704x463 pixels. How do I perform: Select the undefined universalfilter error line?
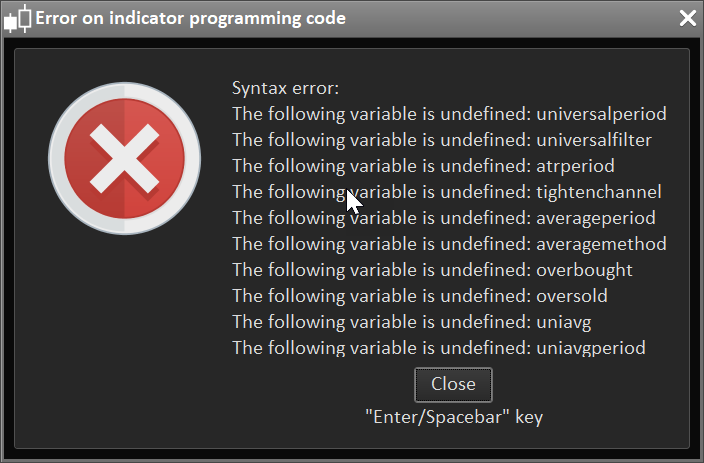coord(448,140)
